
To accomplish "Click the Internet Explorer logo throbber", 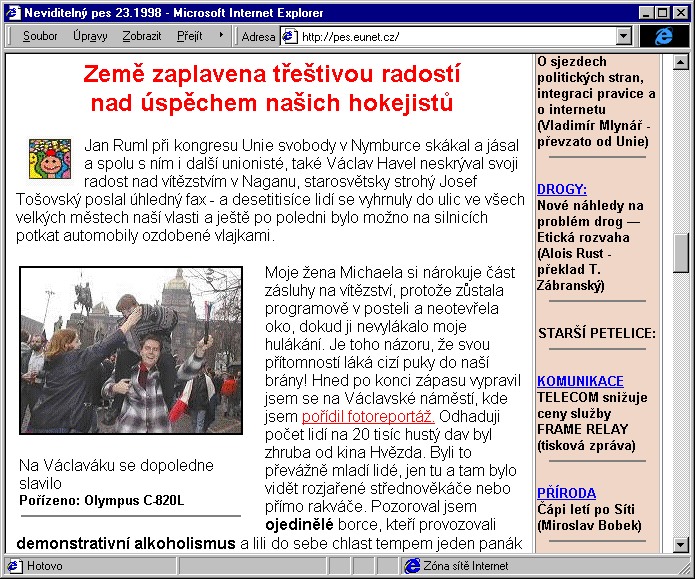I will click(664, 36).
